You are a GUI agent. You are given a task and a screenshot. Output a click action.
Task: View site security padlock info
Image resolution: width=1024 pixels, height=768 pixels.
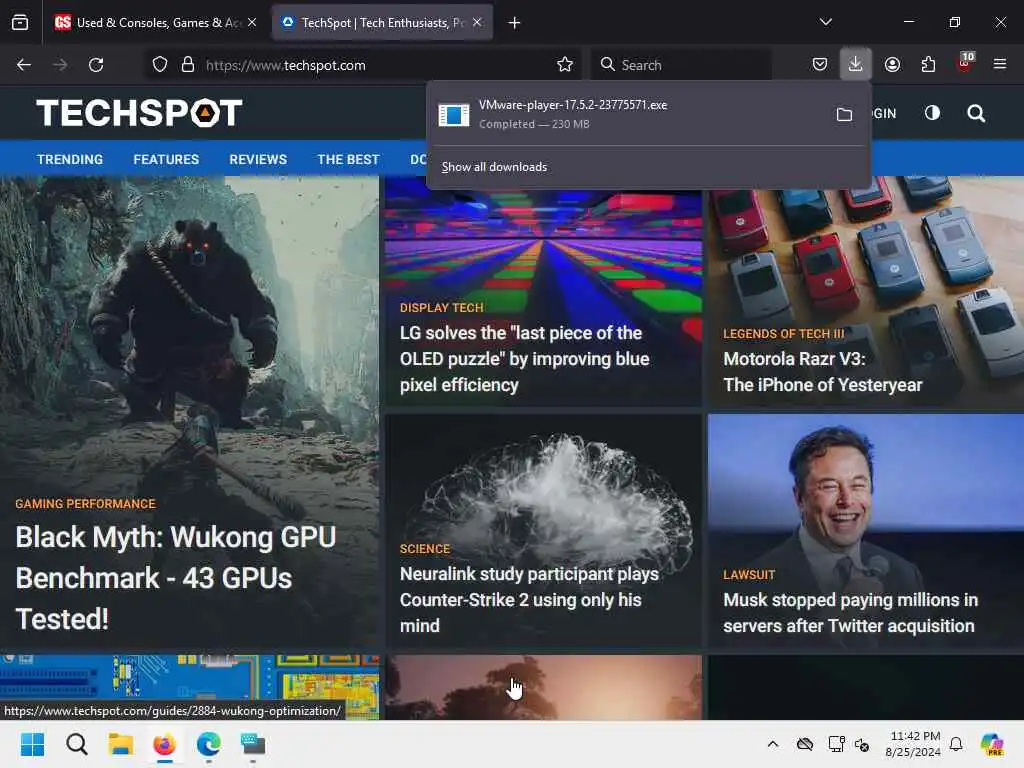point(188,65)
